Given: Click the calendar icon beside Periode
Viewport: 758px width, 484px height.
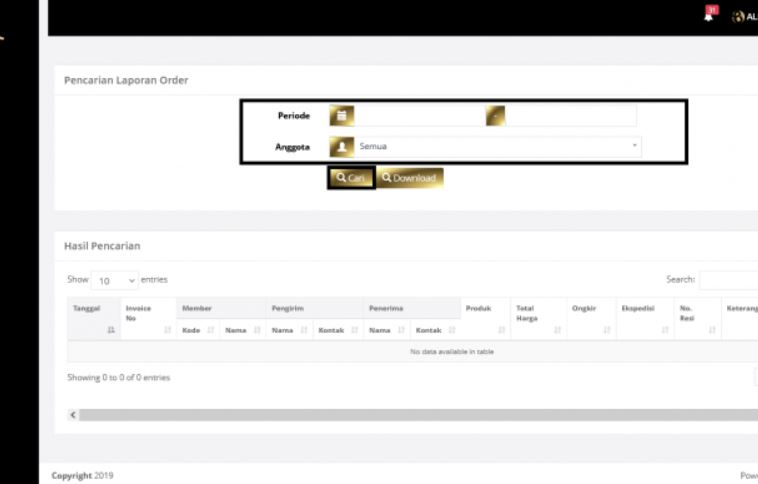Looking at the screenshot, I should [342, 116].
